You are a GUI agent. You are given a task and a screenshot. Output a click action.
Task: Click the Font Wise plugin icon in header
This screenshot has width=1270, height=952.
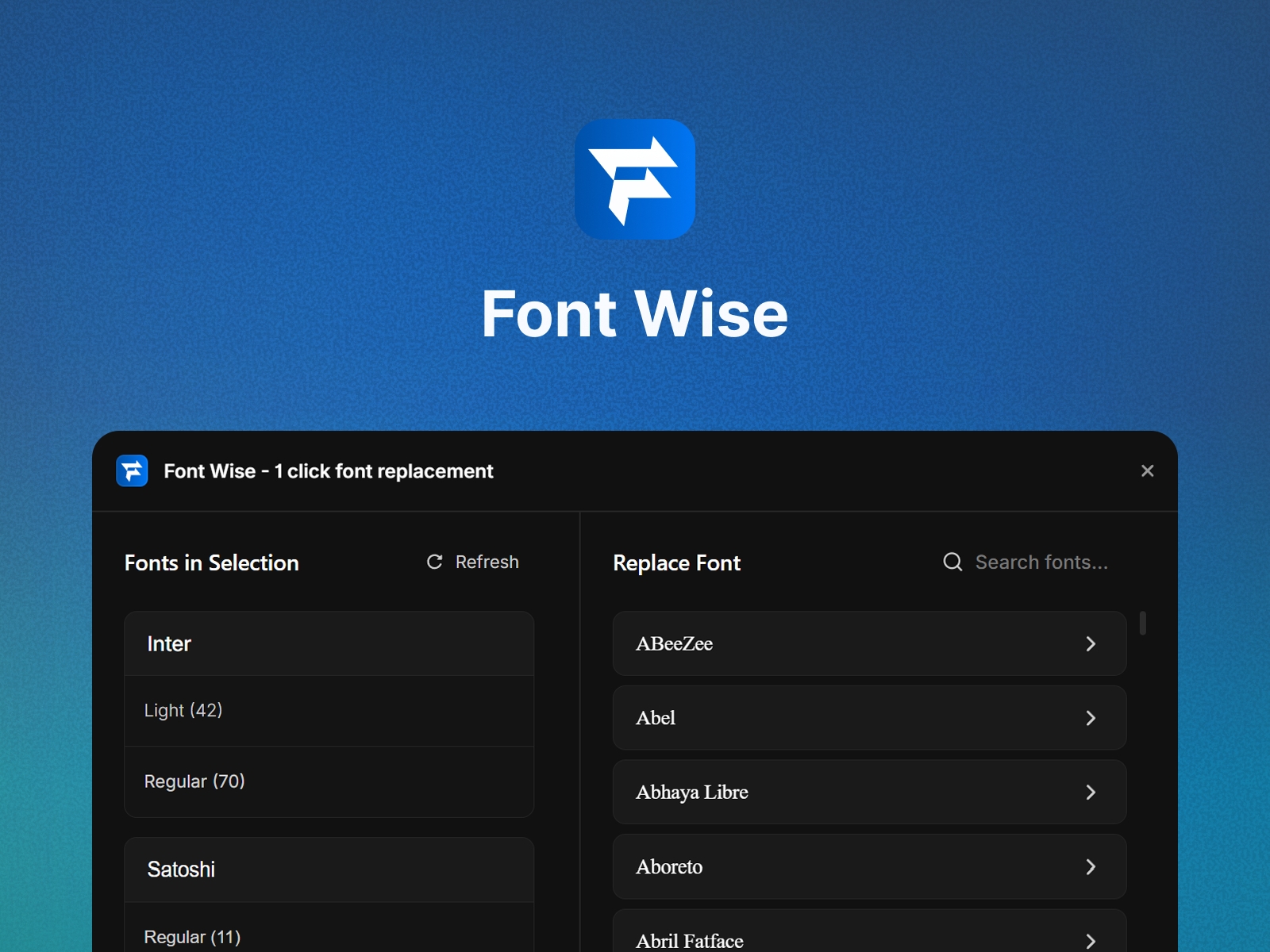133,470
